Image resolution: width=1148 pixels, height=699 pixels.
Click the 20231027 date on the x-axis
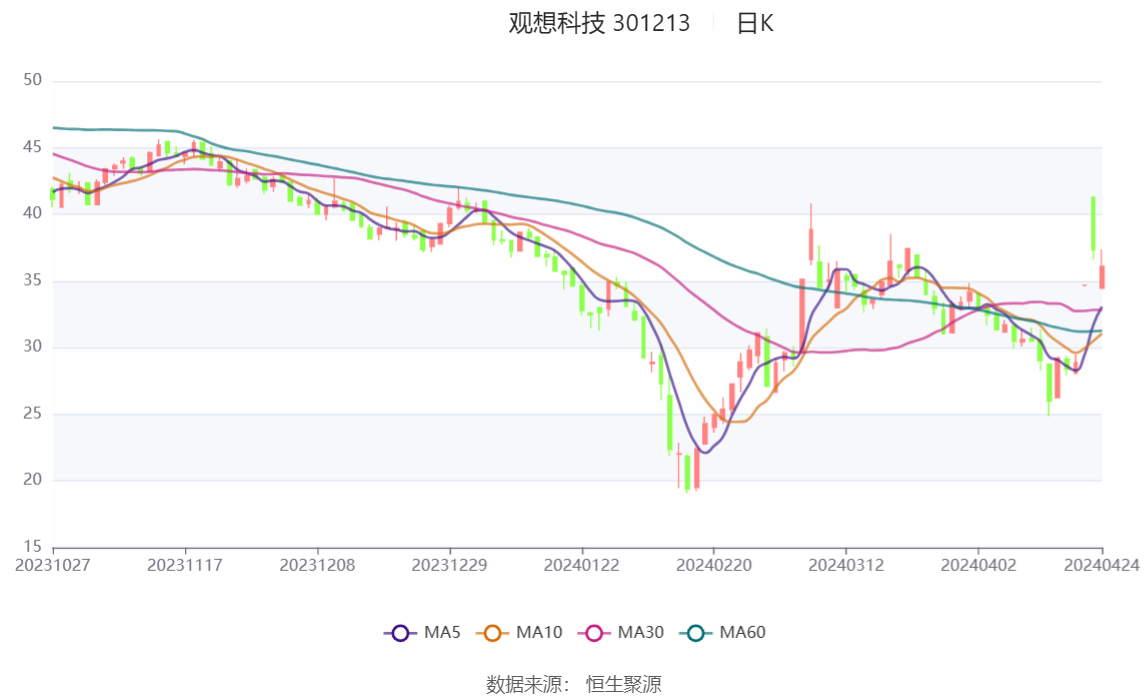tap(53, 565)
